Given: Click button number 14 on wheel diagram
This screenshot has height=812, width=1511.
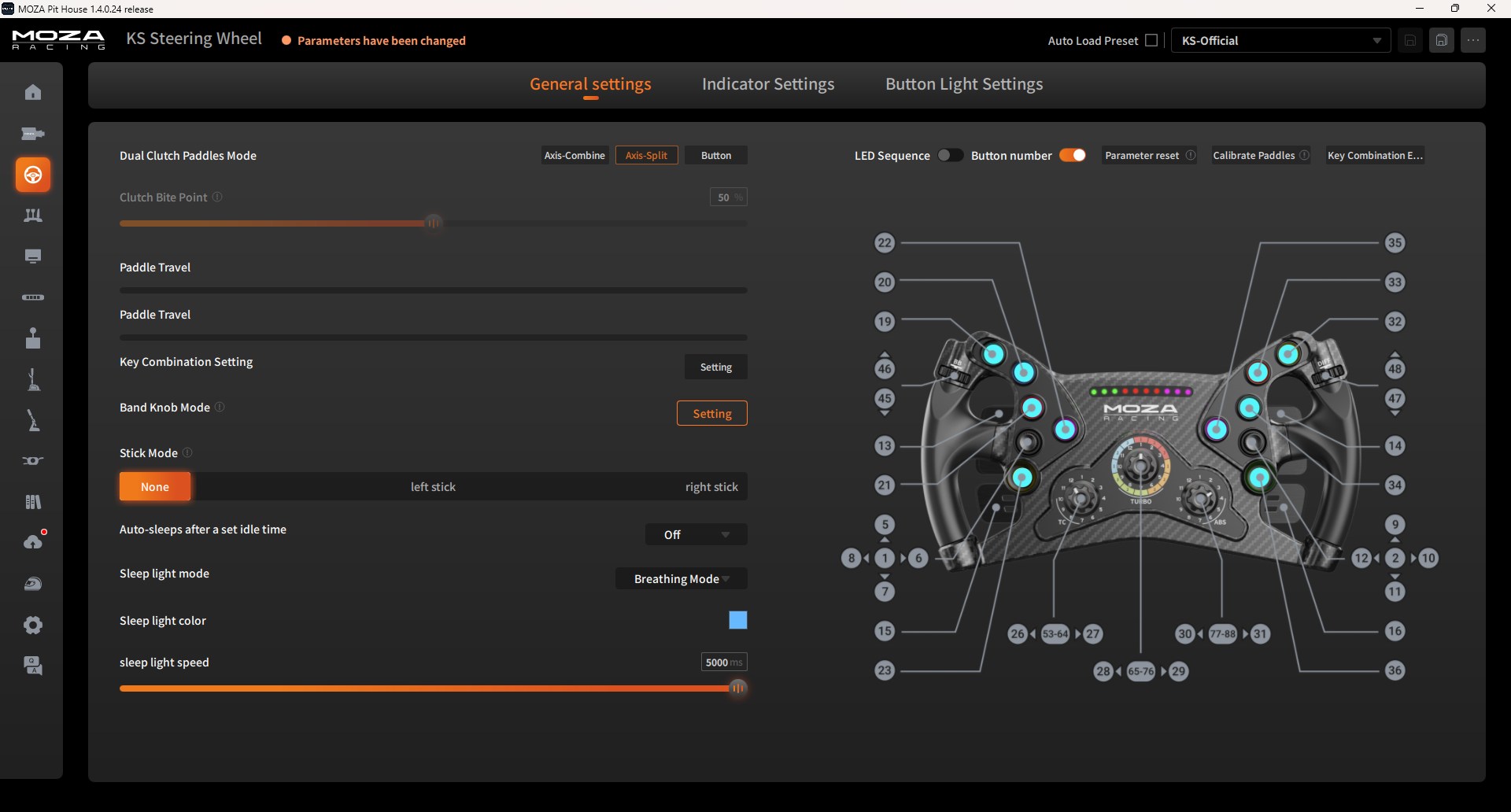Looking at the screenshot, I should [1395, 445].
